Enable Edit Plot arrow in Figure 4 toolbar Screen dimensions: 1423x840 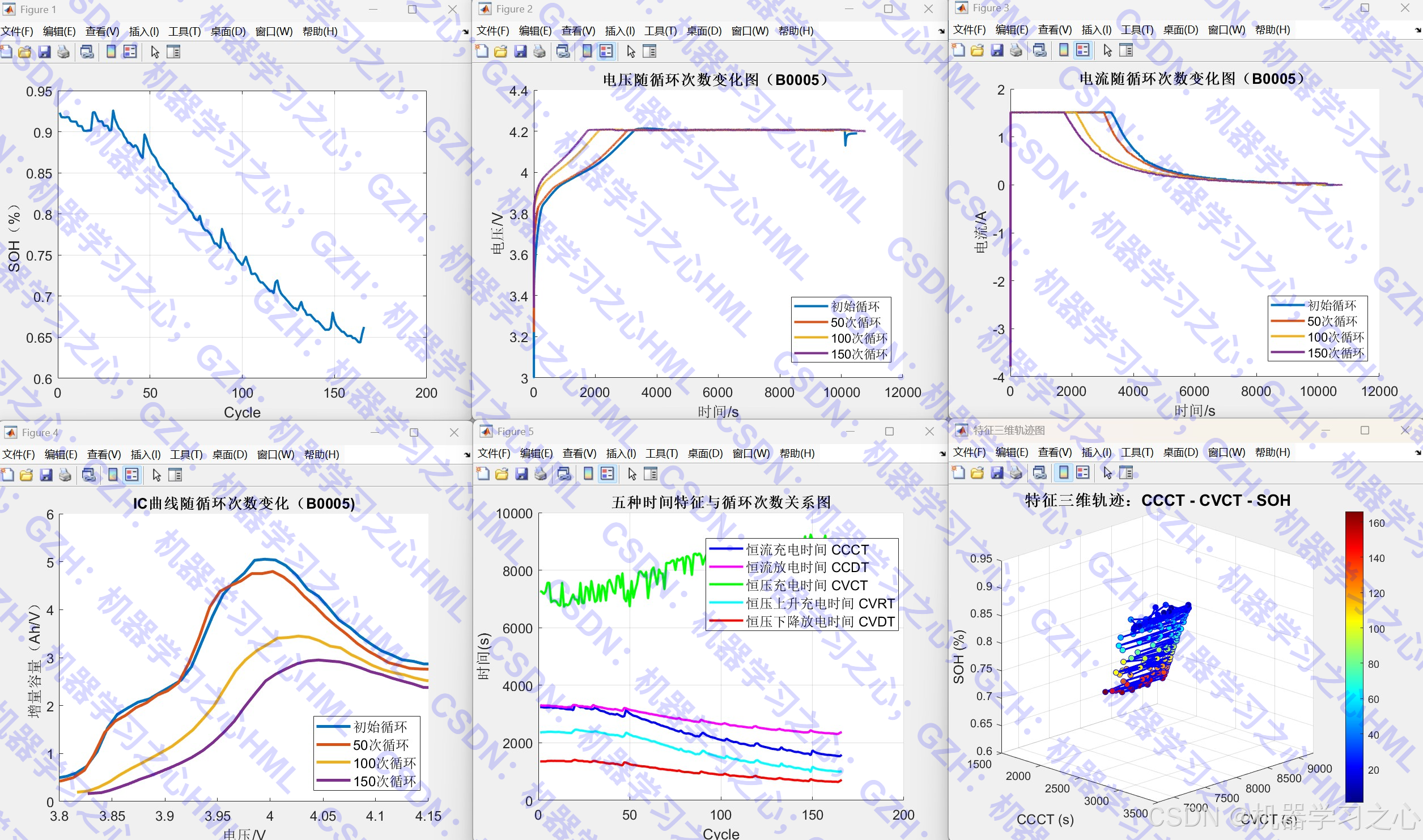pyautogui.click(x=157, y=475)
